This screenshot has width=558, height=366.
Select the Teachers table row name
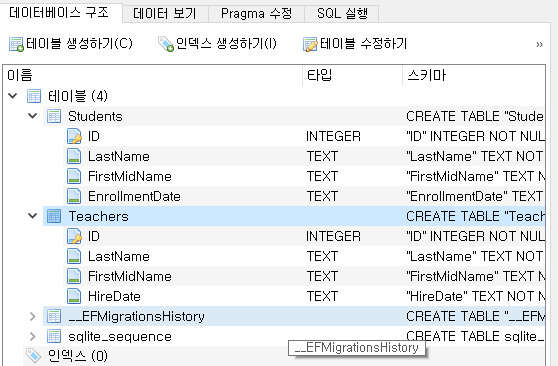point(99,216)
